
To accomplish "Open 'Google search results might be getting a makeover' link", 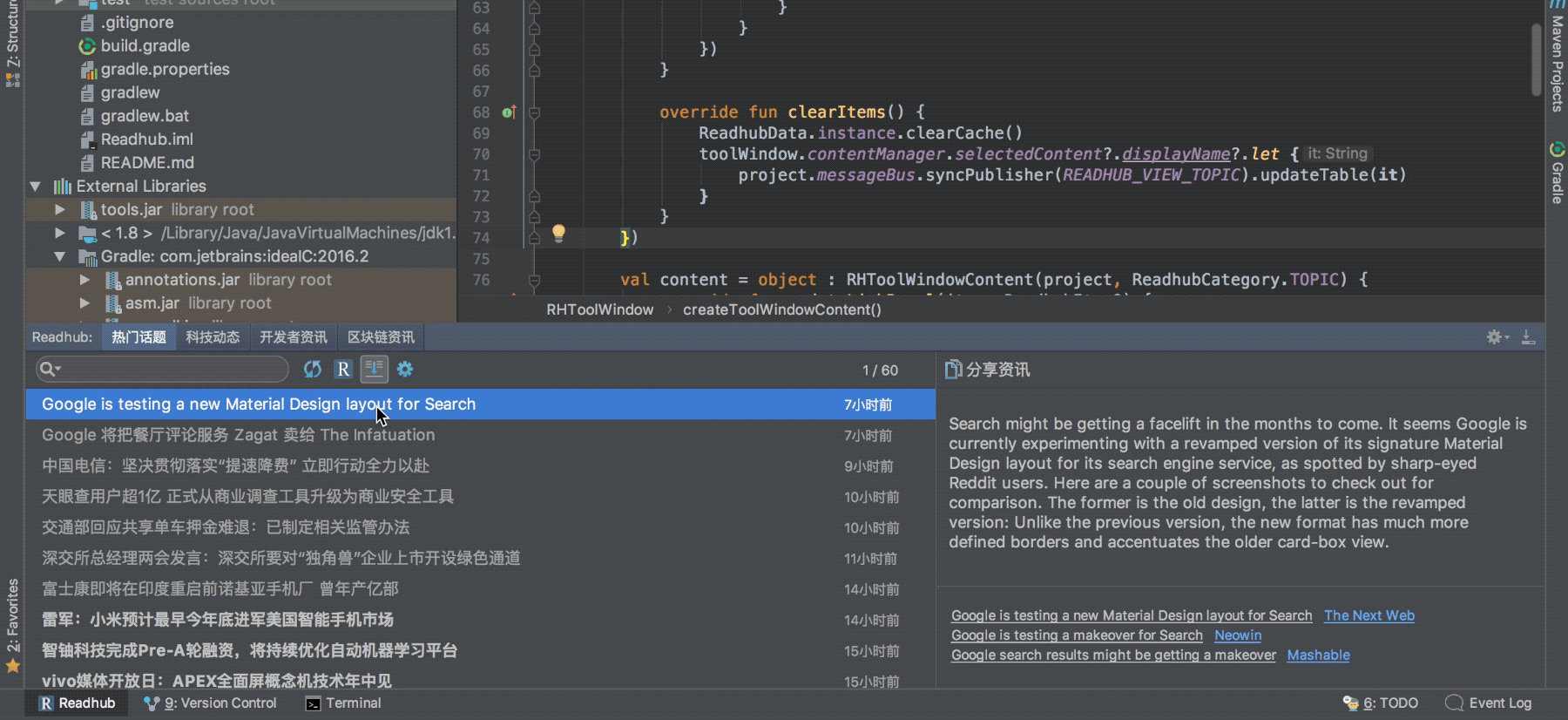I will click(1113, 655).
